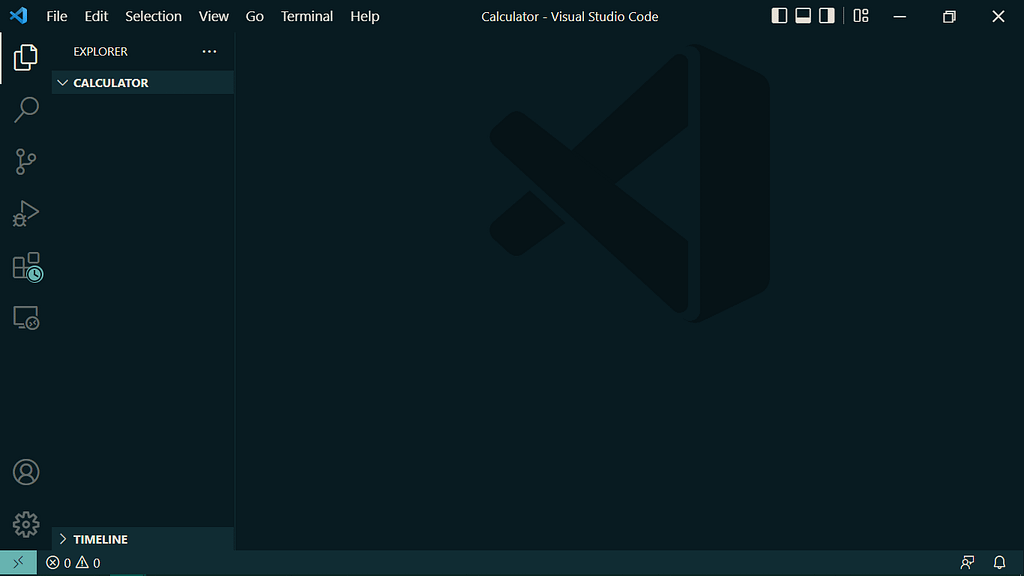
Task: Show errors and warnings from the status bar
Action: [x=73, y=562]
